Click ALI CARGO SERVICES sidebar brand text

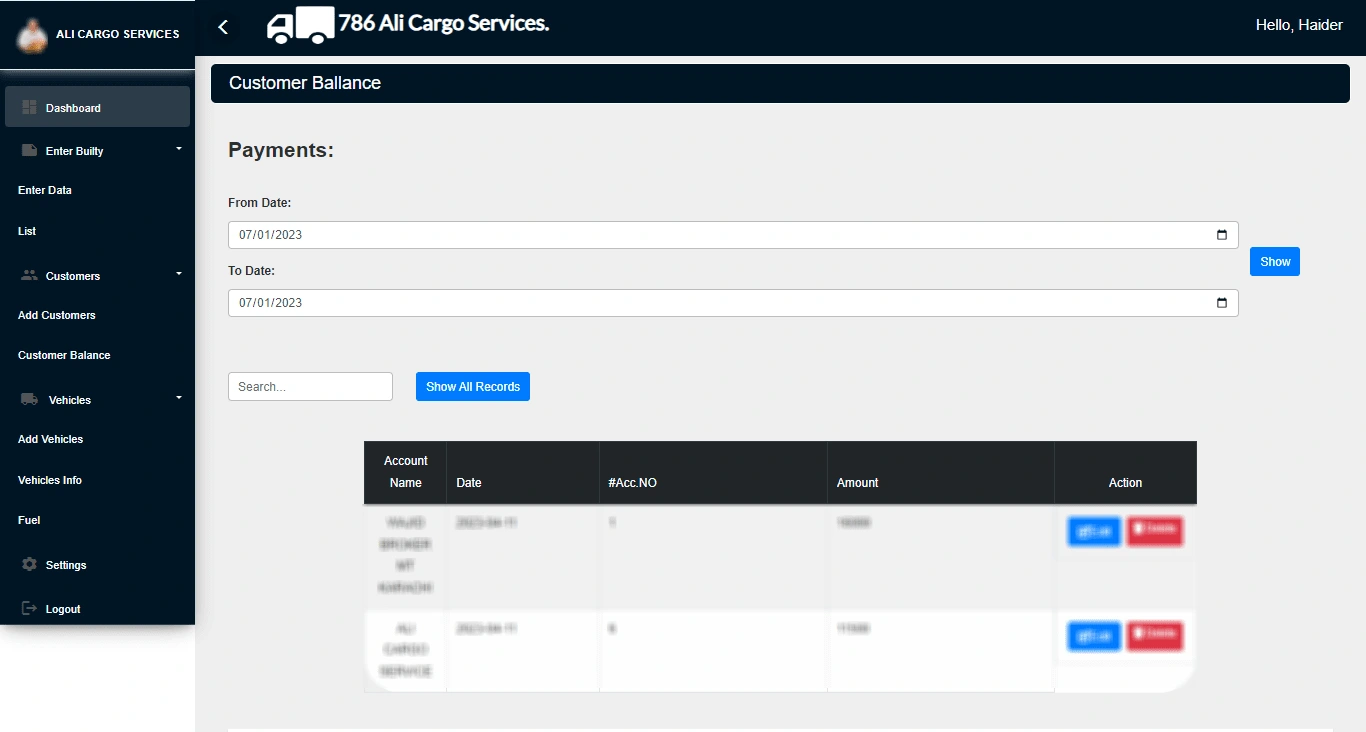tap(118, 34)
